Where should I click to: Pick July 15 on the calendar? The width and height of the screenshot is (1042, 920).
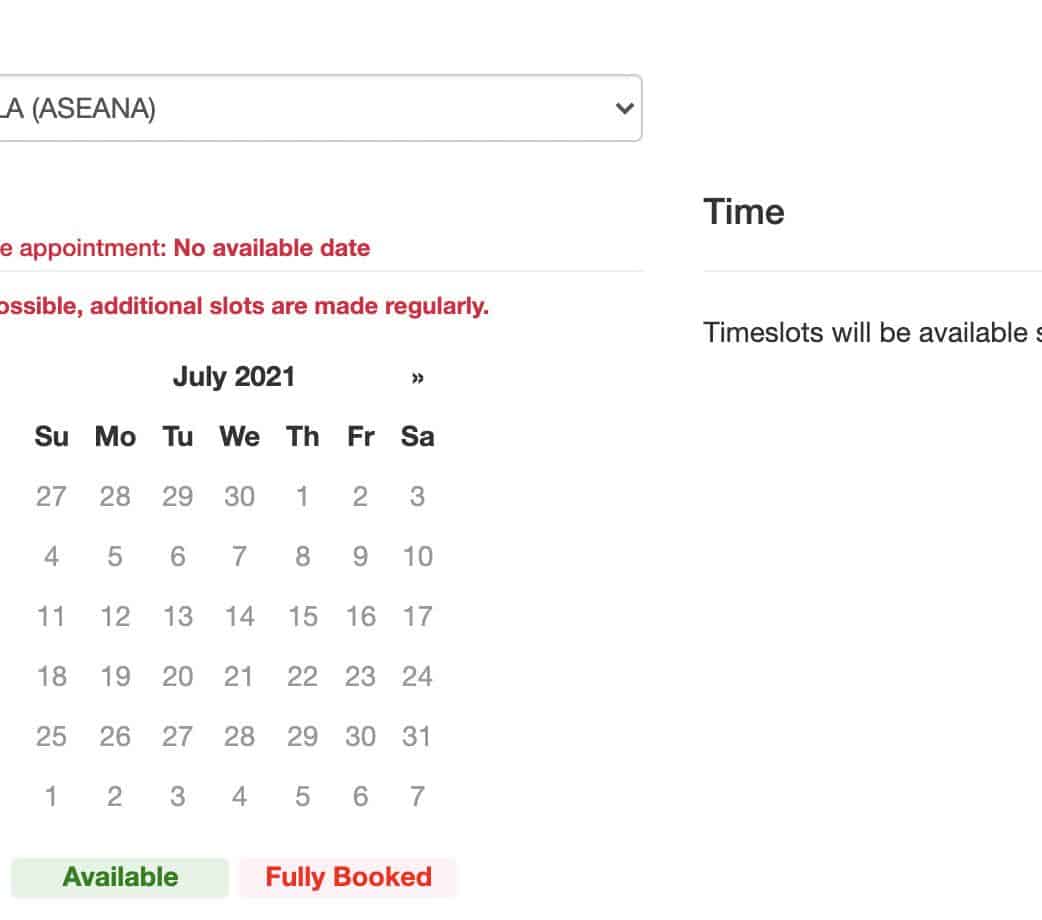302,617
